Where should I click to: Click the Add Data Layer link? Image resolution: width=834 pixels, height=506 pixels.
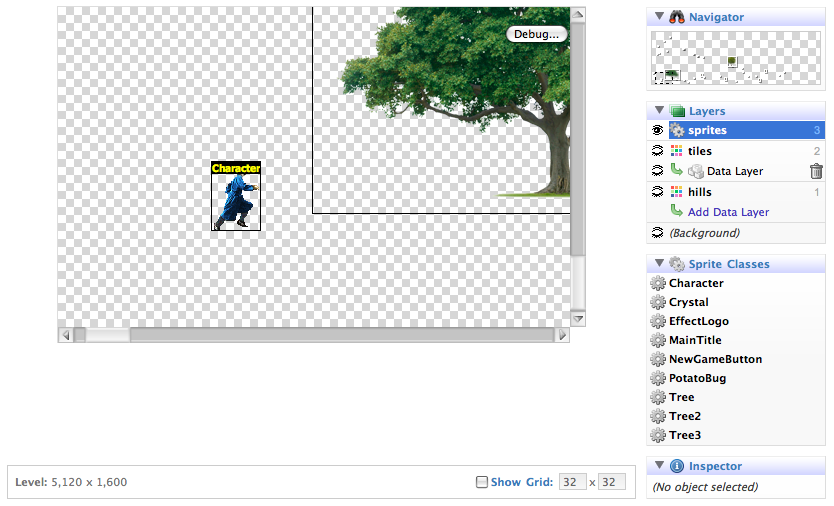[x=728, y=212]
